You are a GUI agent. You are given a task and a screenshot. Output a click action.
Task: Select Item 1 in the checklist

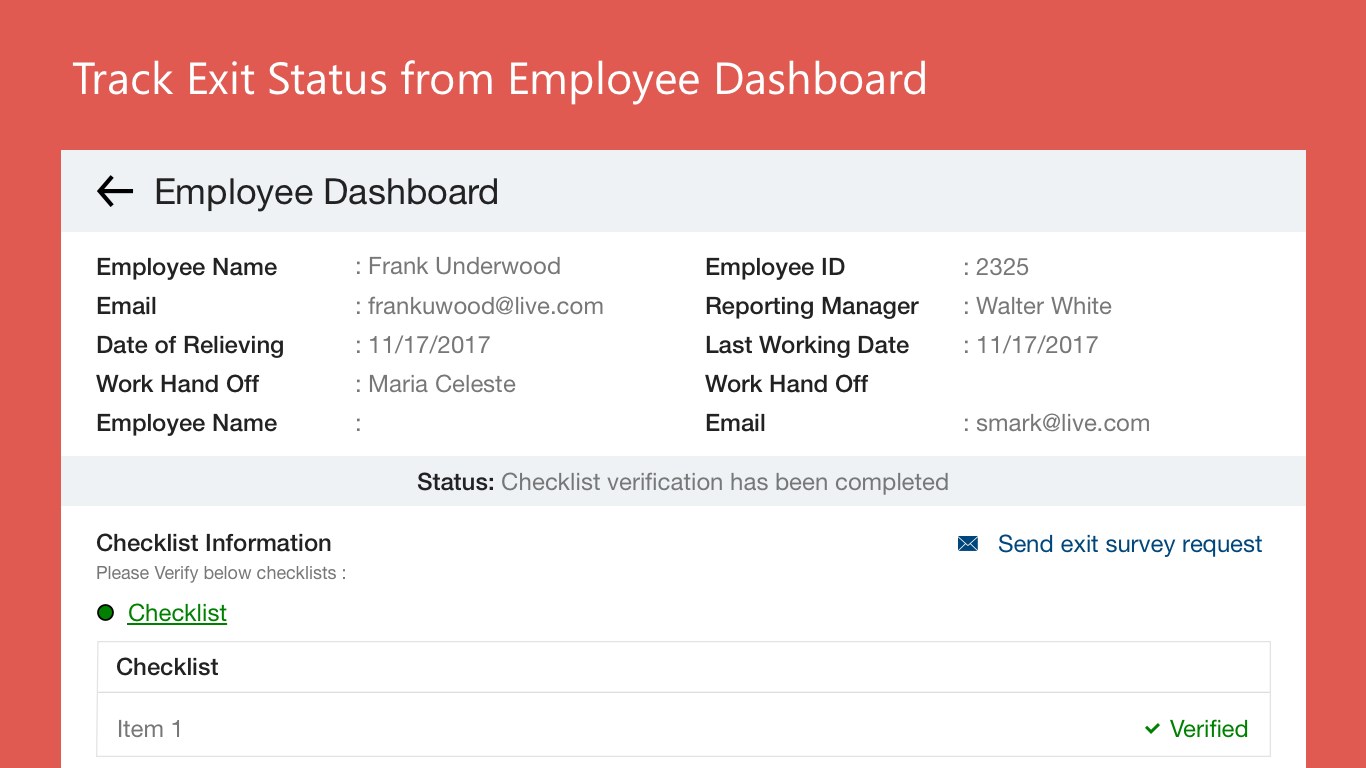click(150, 729)
